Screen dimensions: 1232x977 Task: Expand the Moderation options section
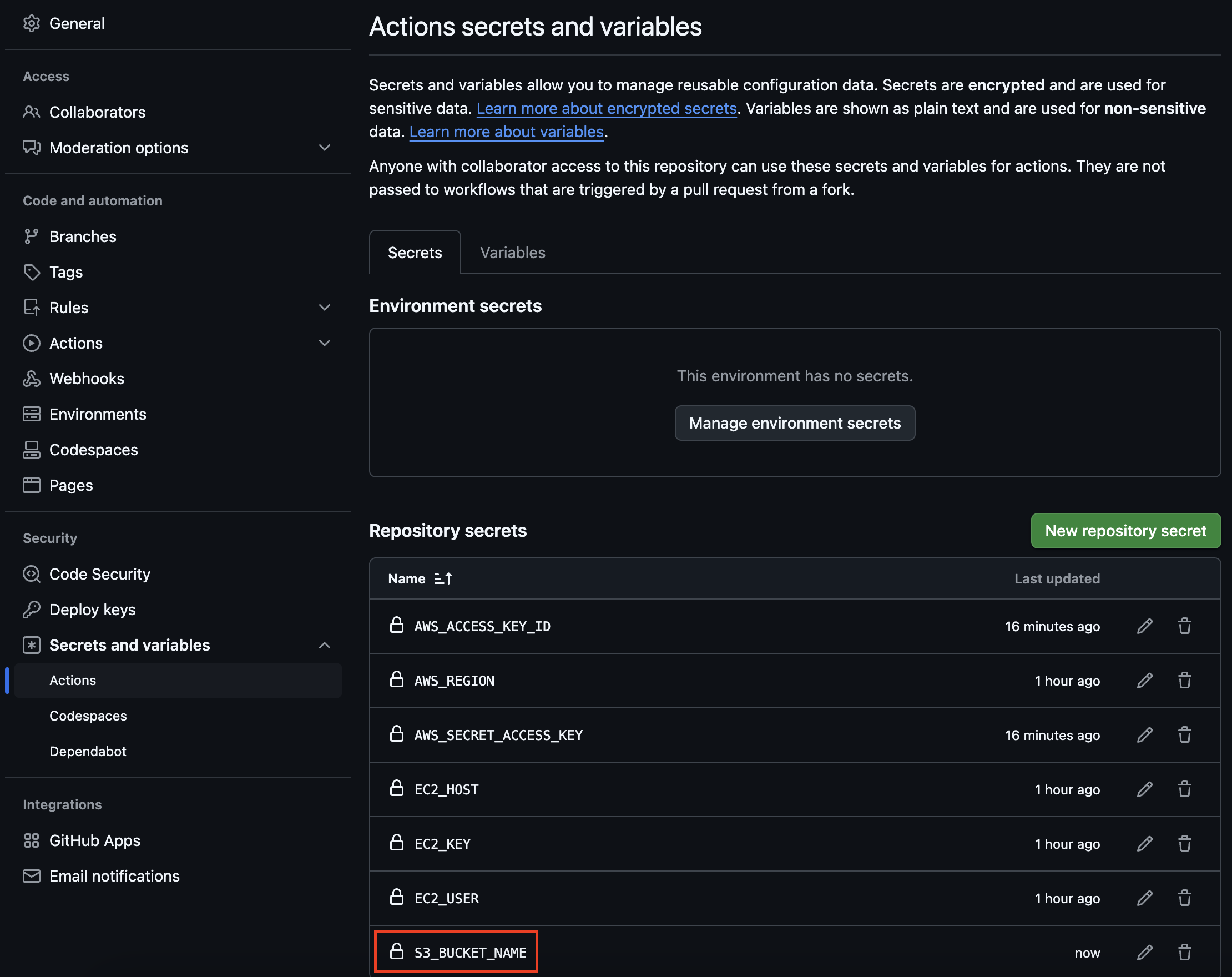click(x=324, y=148)
